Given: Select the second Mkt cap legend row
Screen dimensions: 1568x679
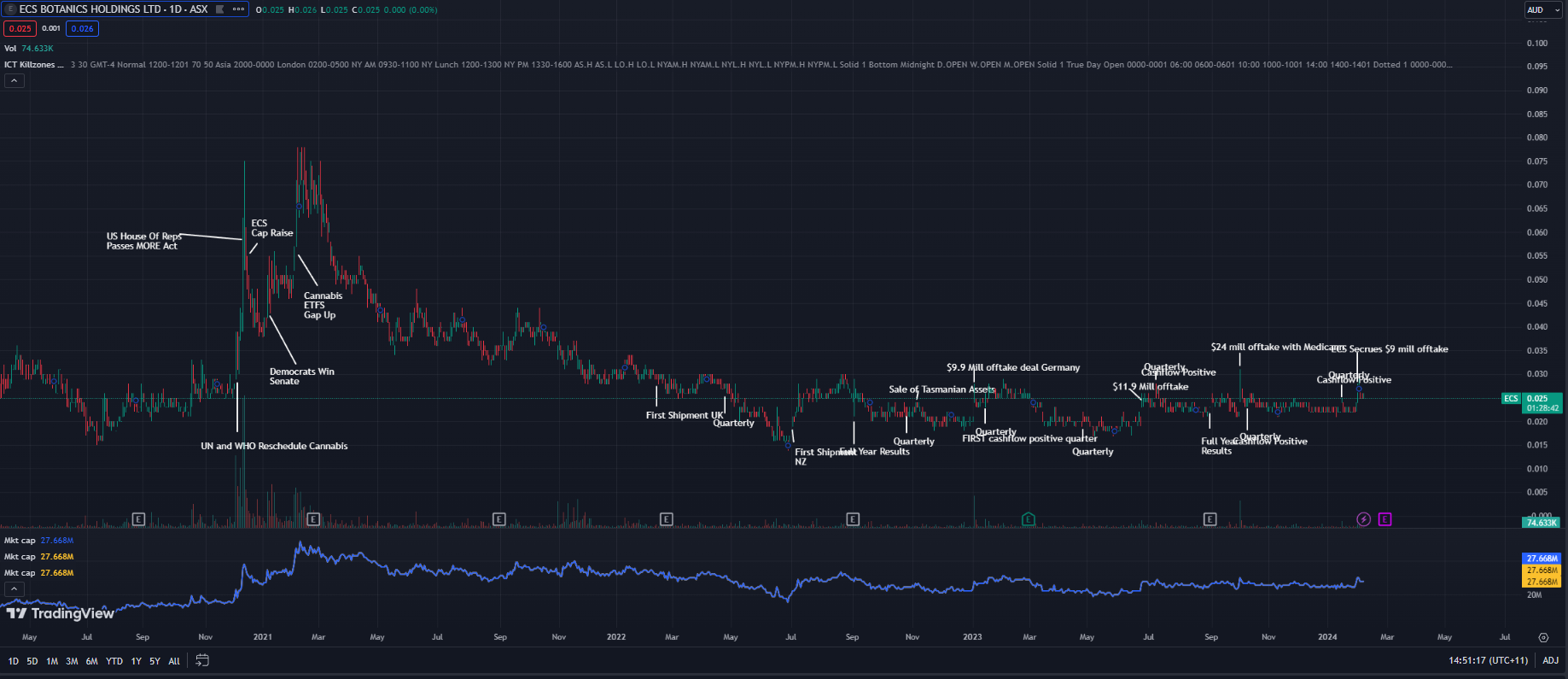Looking at the screenshot, I should pos(38,557).
